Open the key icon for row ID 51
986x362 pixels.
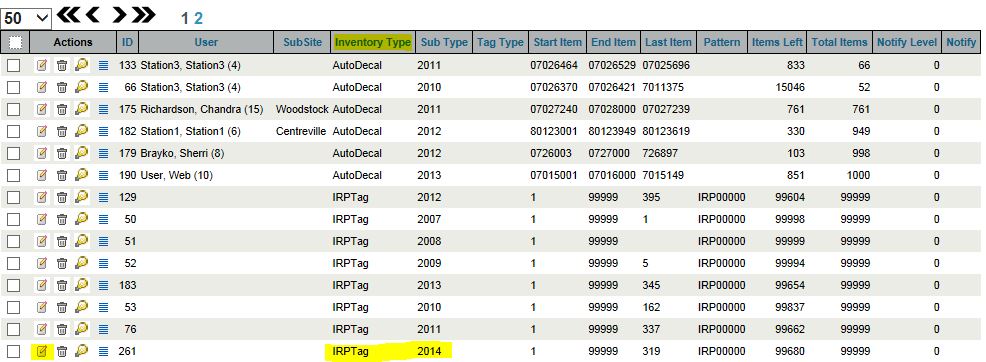(82, 241)
